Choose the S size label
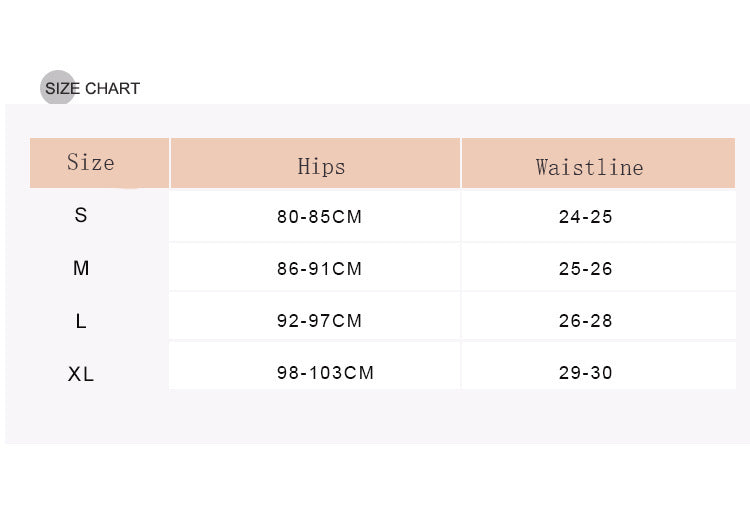 point(81,215)
